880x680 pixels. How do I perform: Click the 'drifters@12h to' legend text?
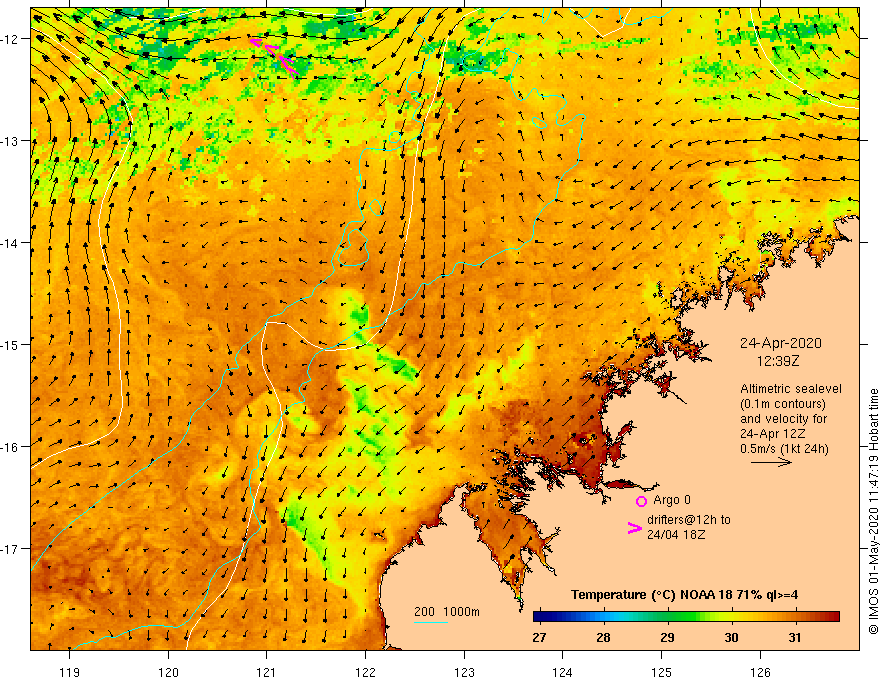(689, 520)
